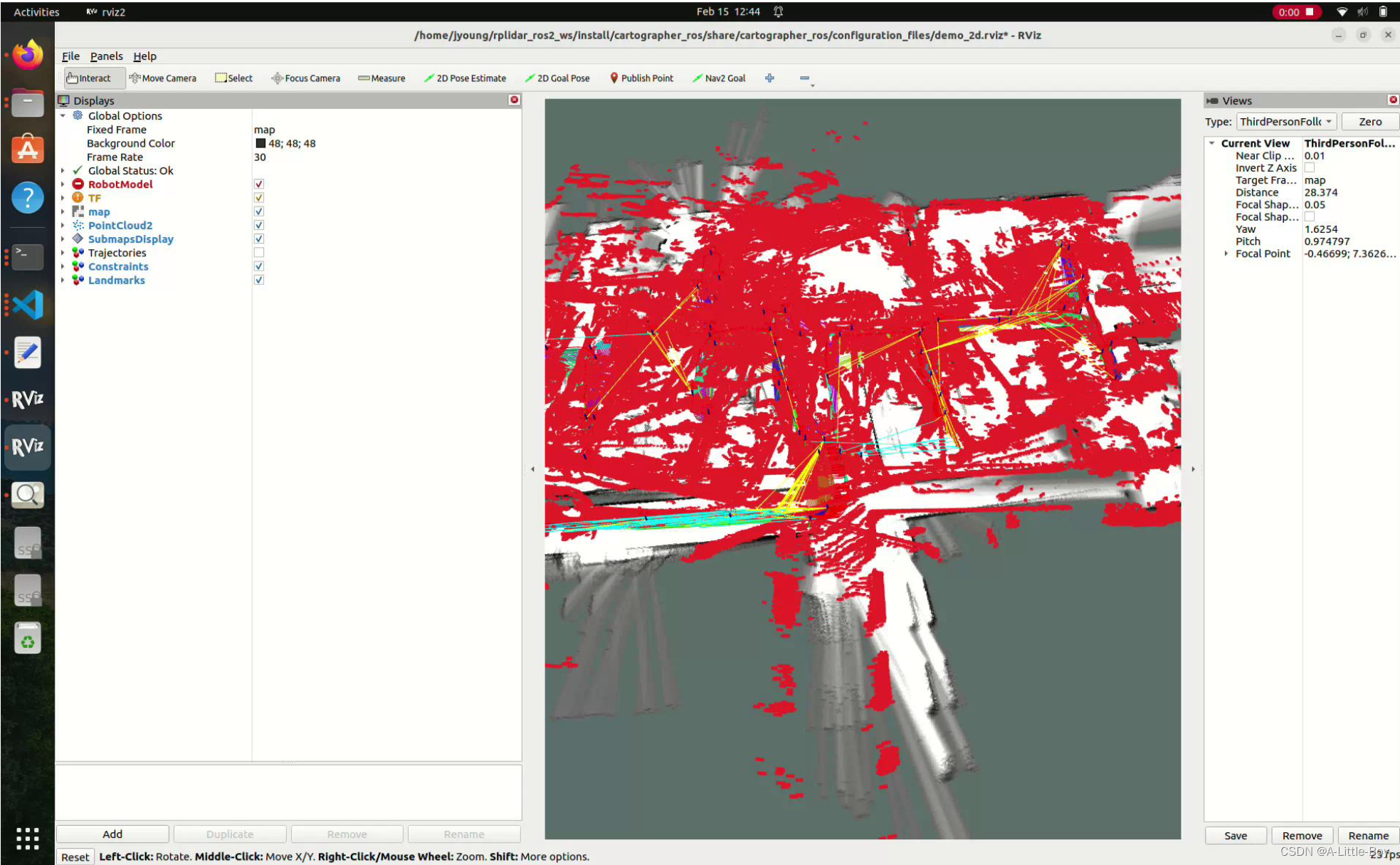Select the Nav2 Goal tool
The height and width of the screenshot is (865, 1400).
click(x=719, y=77)
